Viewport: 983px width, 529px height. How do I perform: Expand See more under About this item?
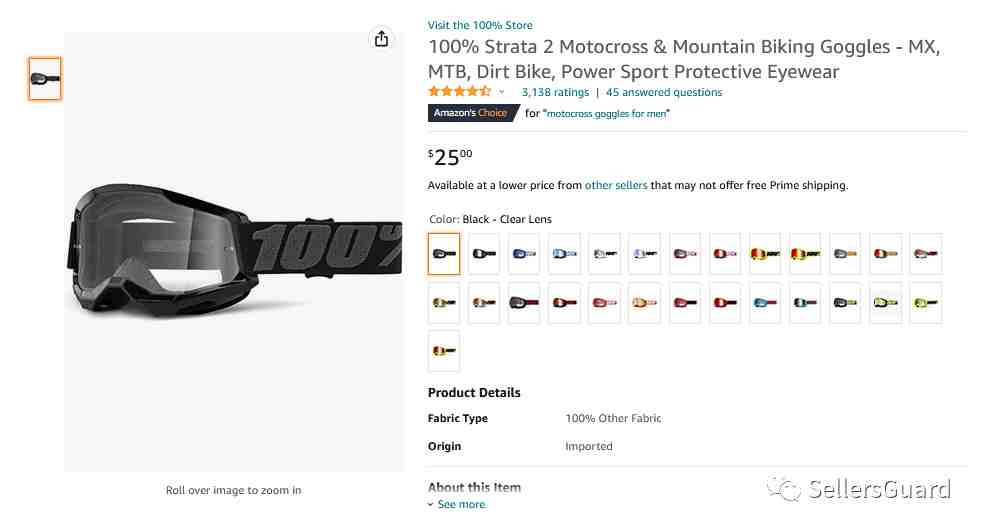(x=456, y=504)
